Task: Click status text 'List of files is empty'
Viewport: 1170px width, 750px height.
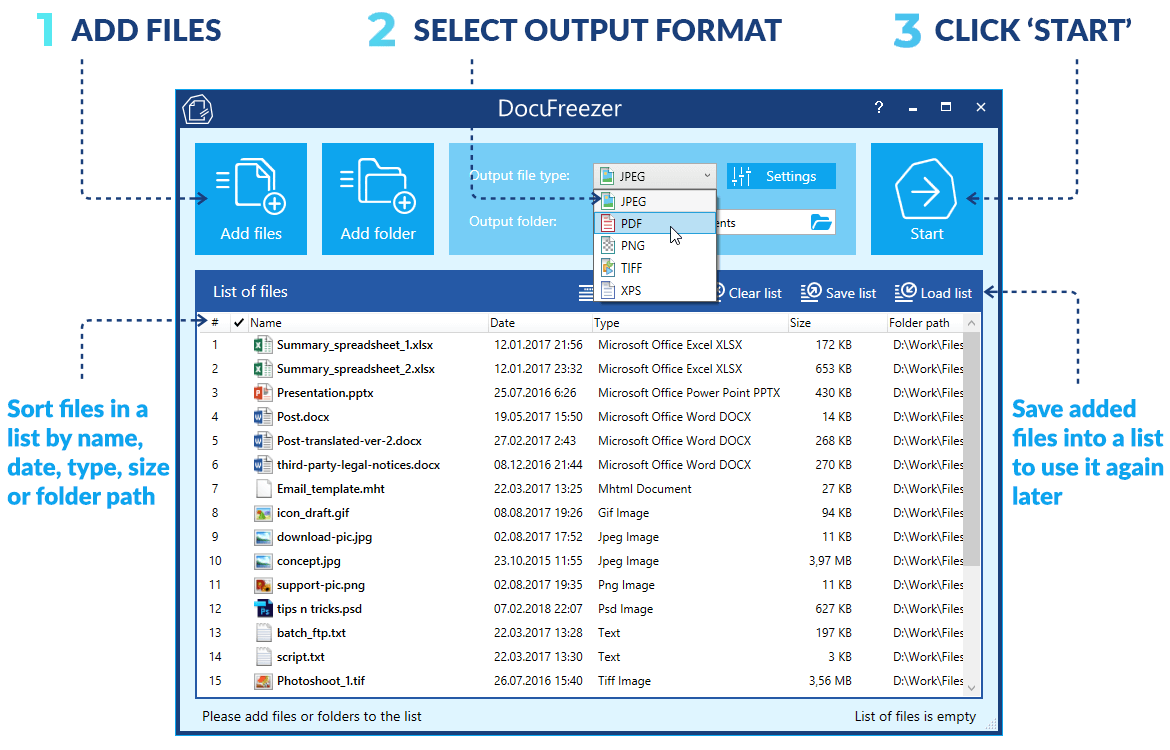Action: (x=915, y=716)
